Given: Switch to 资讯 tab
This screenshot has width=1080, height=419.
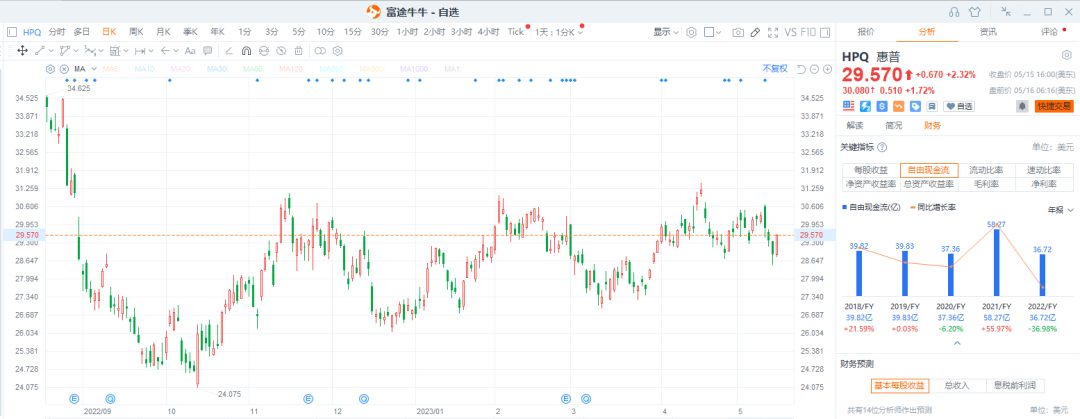Looking at the screenshot, I should pyautogui.click(x=988, y=32).
